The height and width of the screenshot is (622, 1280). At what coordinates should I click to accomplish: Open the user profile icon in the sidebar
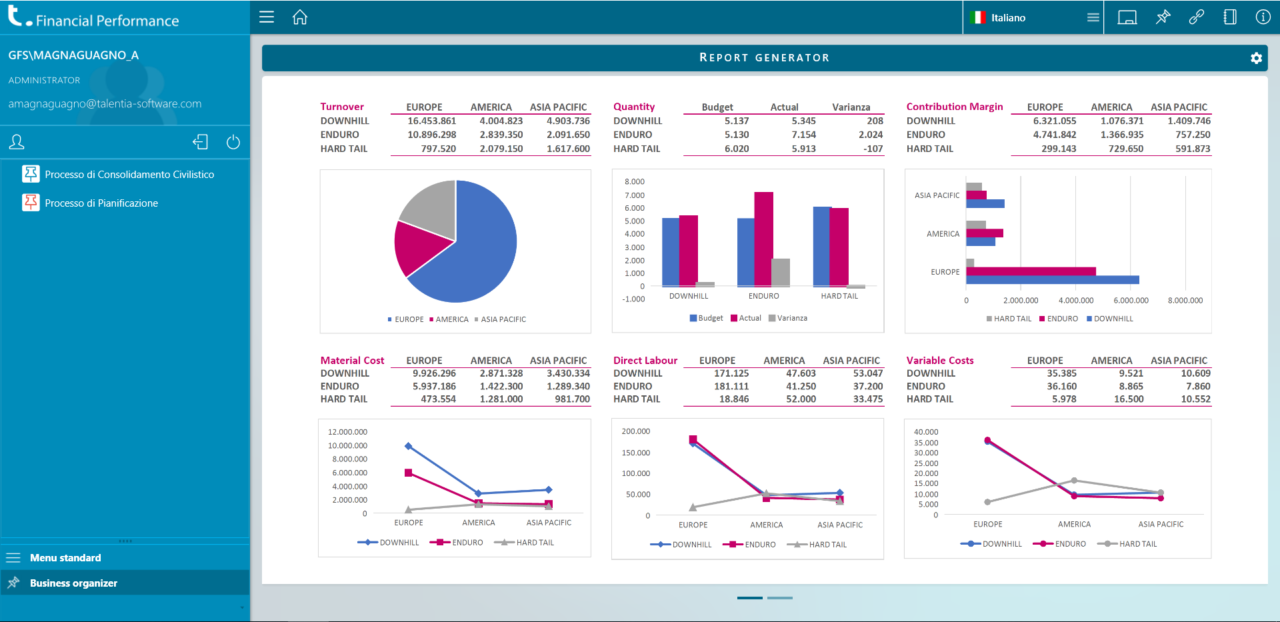[x=16, y=142]
